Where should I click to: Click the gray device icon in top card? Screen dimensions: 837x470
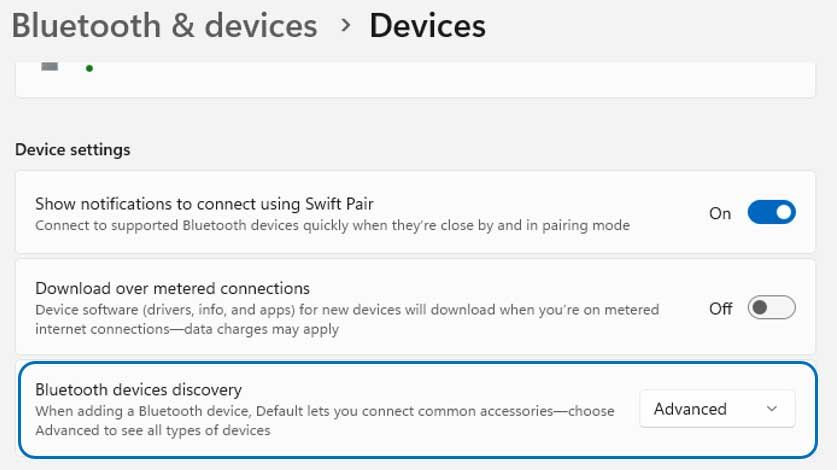[x=50, y=65]
